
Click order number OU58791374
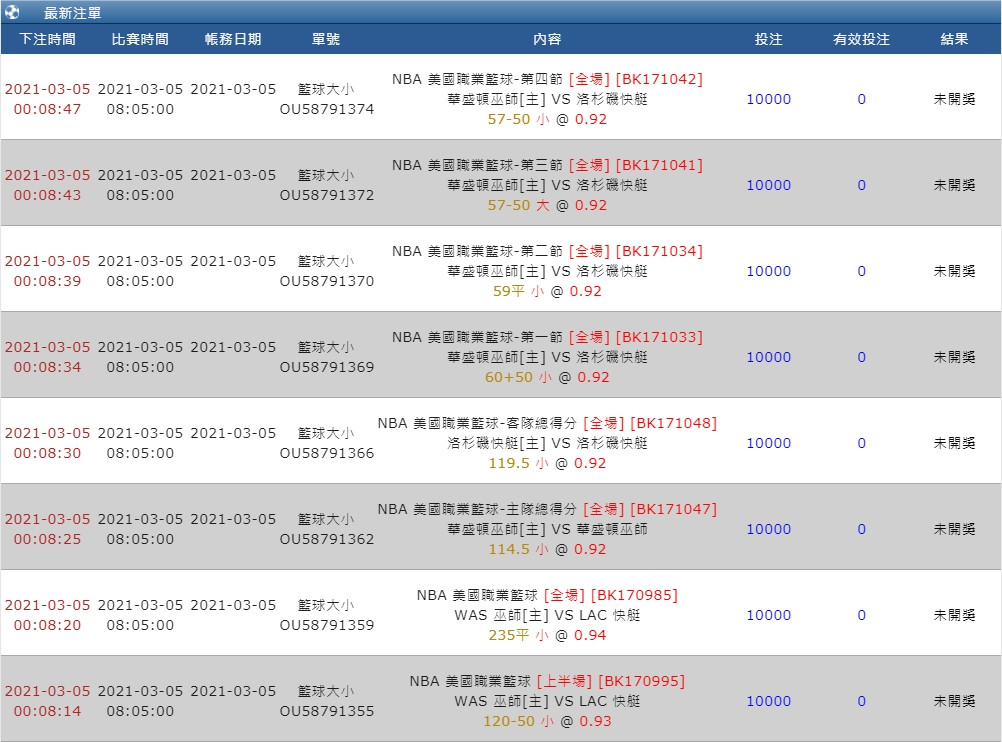pos(327,109)
